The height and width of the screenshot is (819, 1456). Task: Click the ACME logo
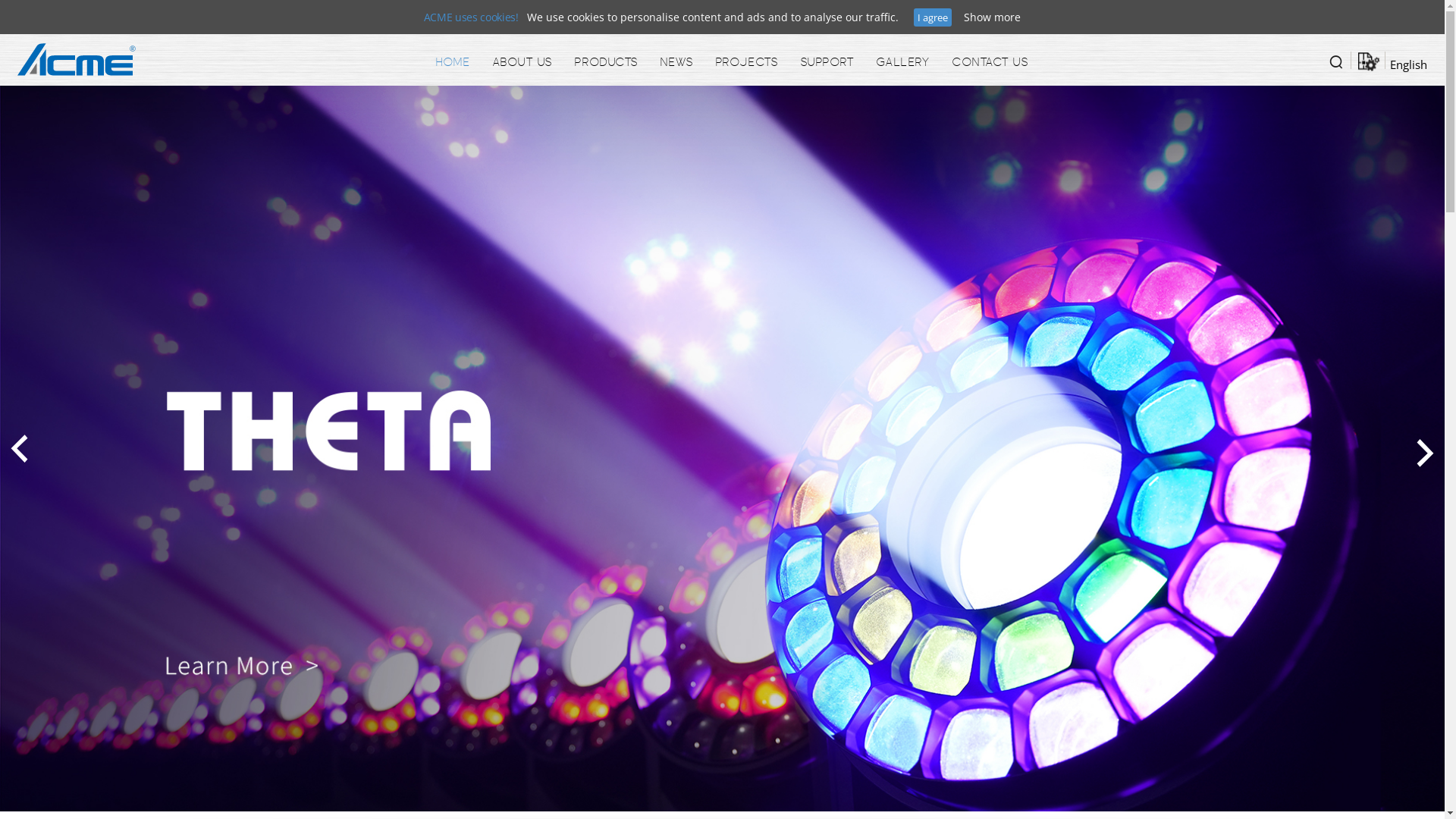coord(77,60)
